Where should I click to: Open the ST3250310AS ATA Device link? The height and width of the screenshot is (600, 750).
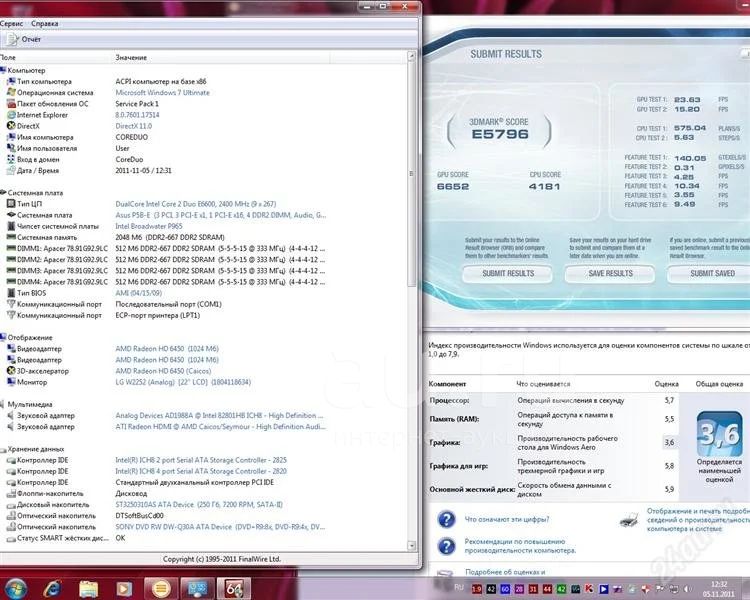(199, 505)
